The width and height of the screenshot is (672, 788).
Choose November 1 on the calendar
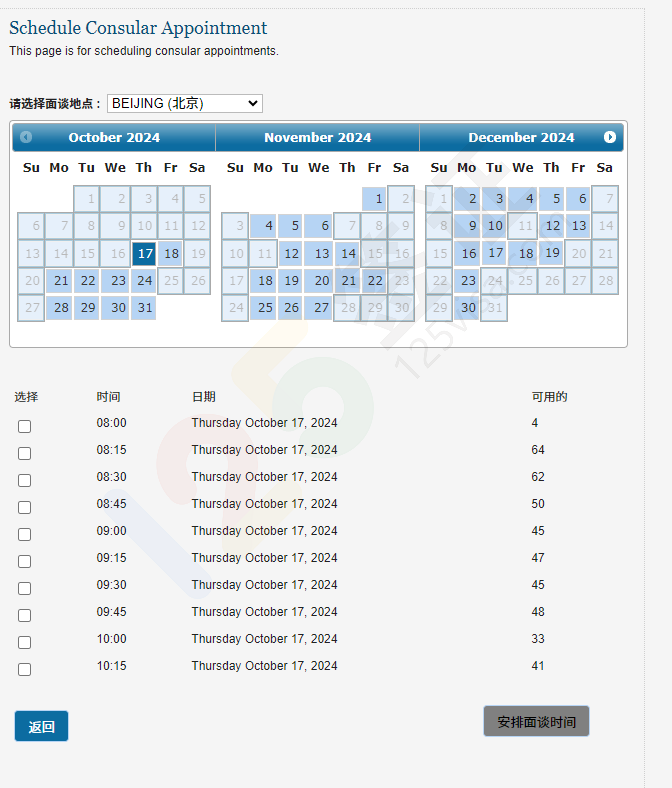click(x=375, y=200)
